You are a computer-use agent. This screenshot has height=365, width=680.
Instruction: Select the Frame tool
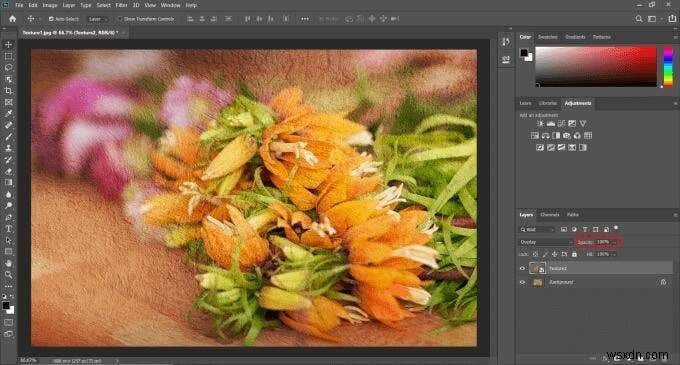coord(8,102)
